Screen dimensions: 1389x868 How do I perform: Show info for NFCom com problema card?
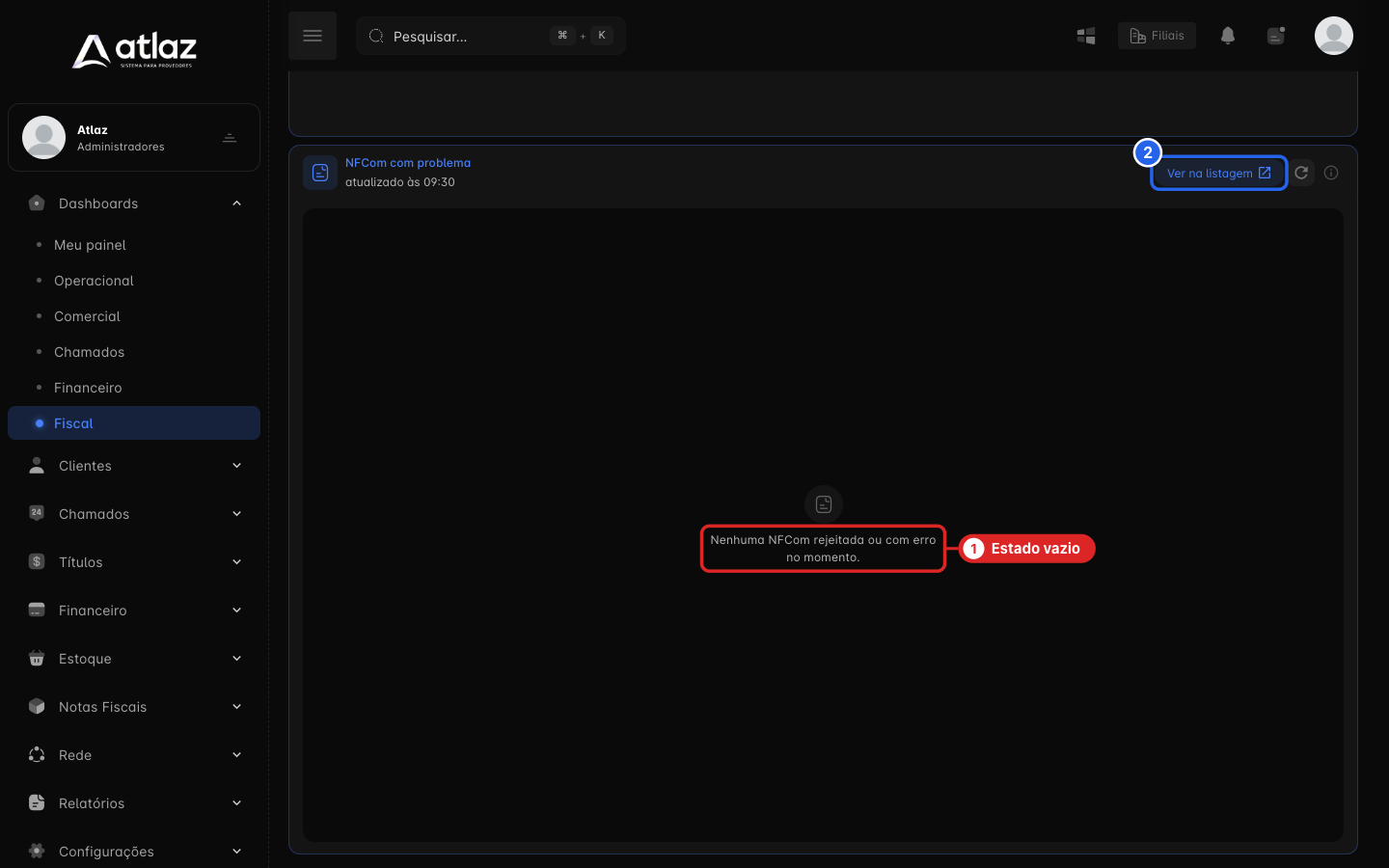click(x=1331, y=173)
